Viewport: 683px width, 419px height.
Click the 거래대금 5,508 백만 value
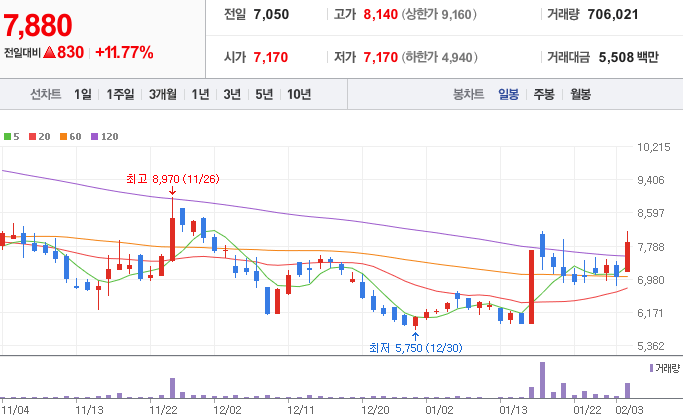(629, 57)
